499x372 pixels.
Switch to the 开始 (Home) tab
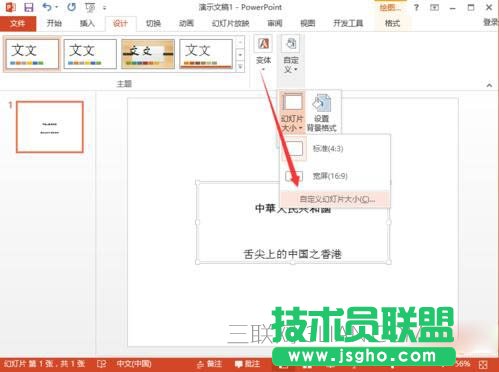click(54, 23)
